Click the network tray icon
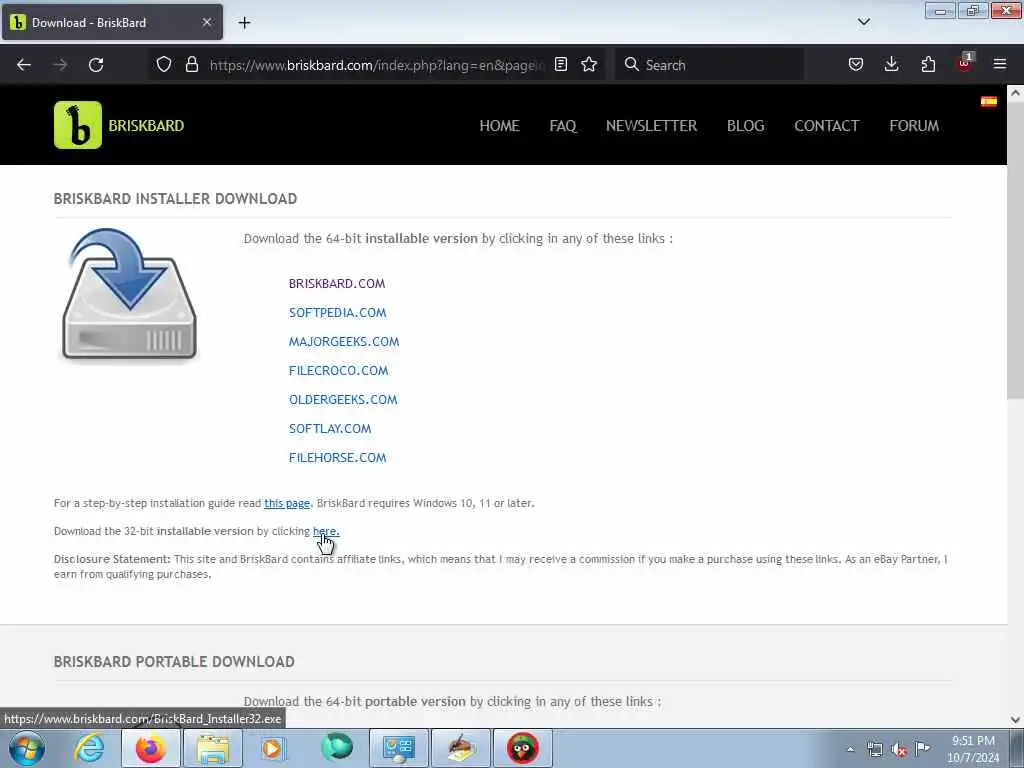The width and height of the screenshot is (1024, 768). click(x=874, y=749)
